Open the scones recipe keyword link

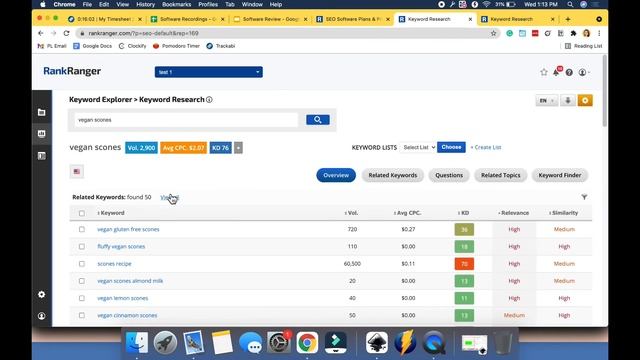pos(114,264)
